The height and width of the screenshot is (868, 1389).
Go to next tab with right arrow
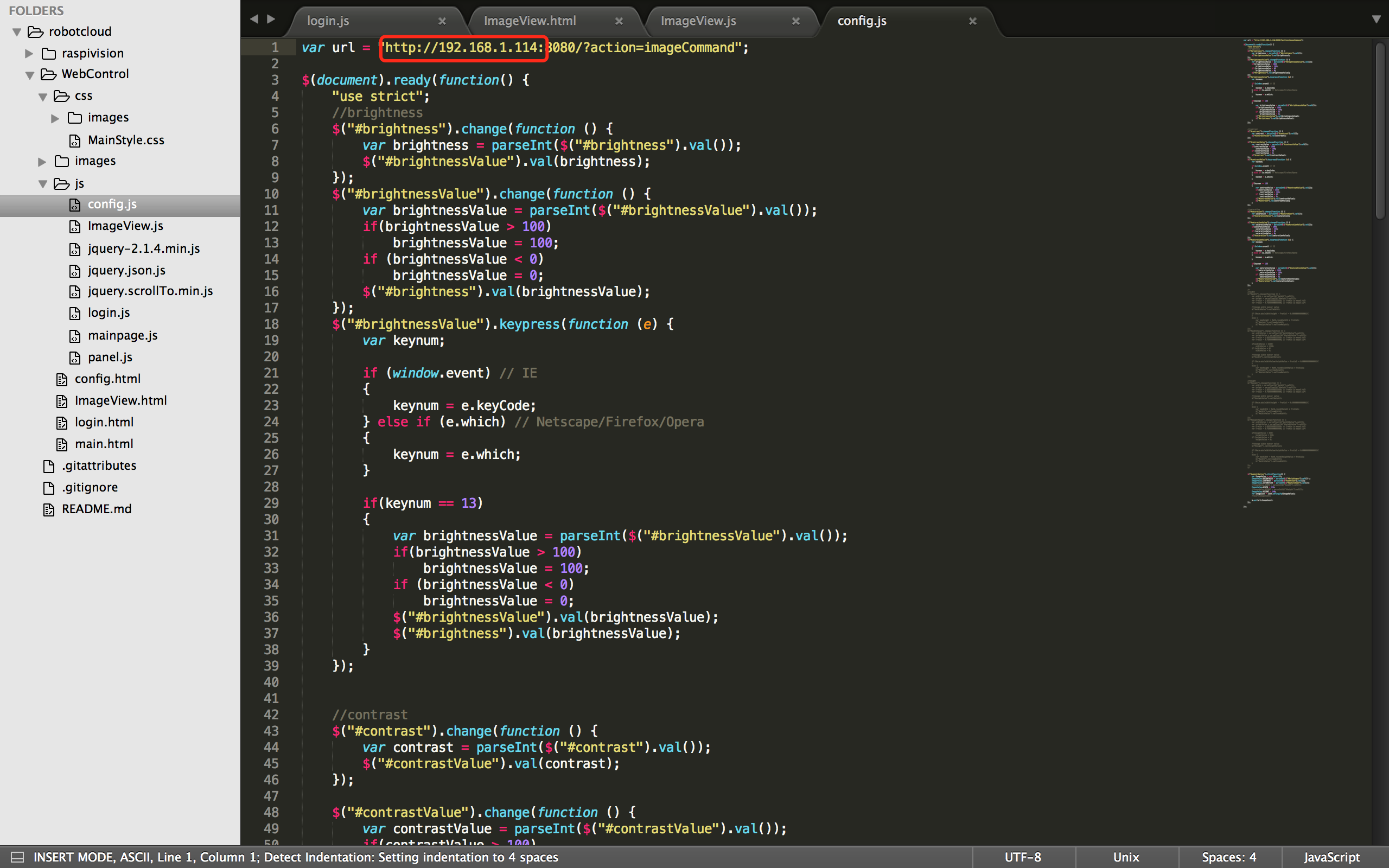(x=271, y=20)
